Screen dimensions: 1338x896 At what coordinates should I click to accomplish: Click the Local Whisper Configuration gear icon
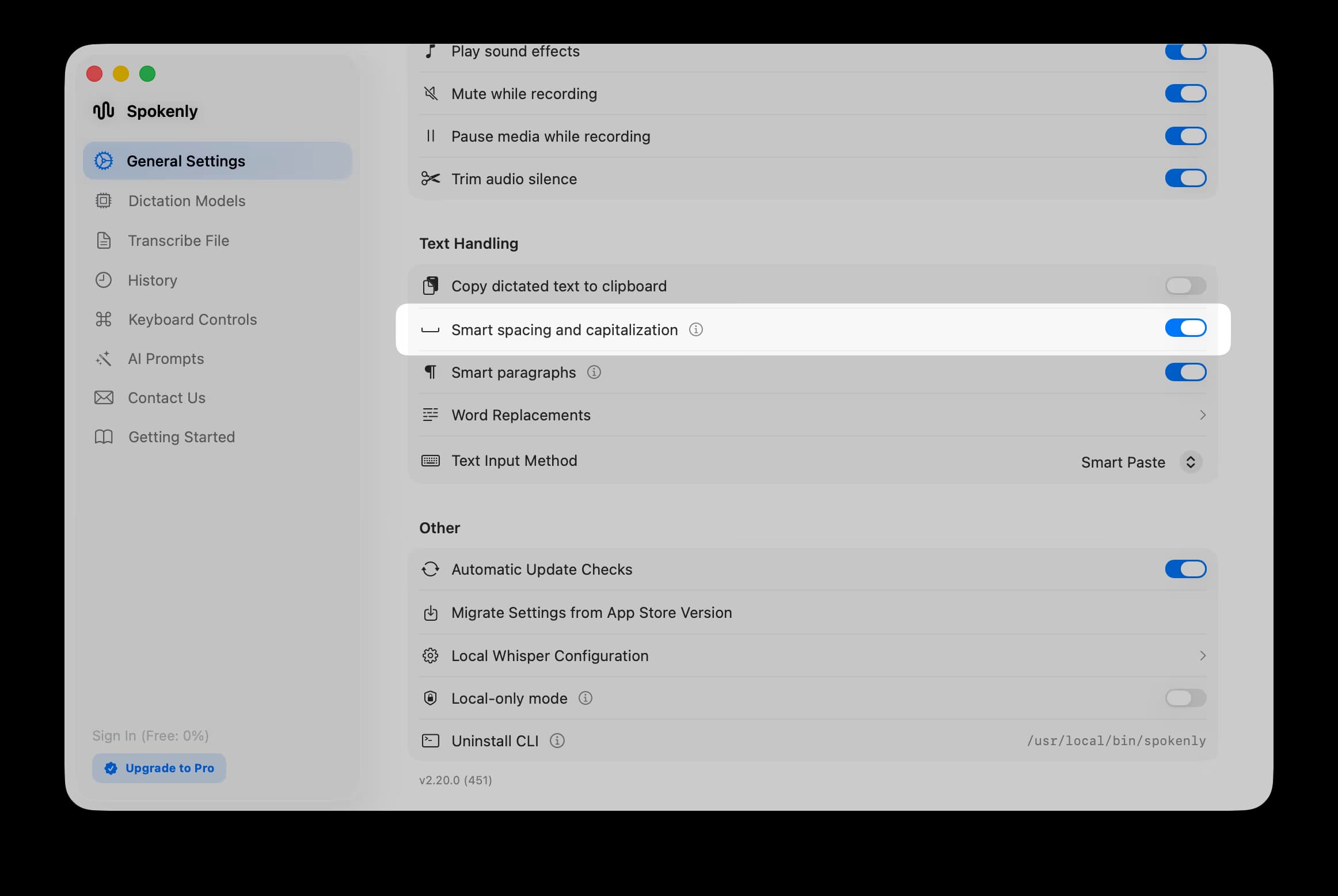pos(431,655)
